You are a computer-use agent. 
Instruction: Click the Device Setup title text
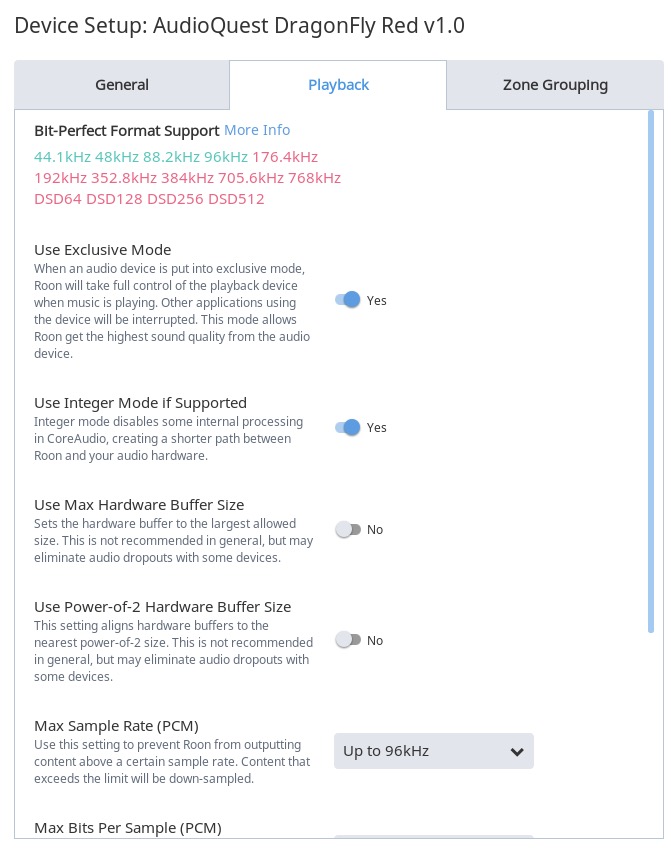tap(240, 25)
